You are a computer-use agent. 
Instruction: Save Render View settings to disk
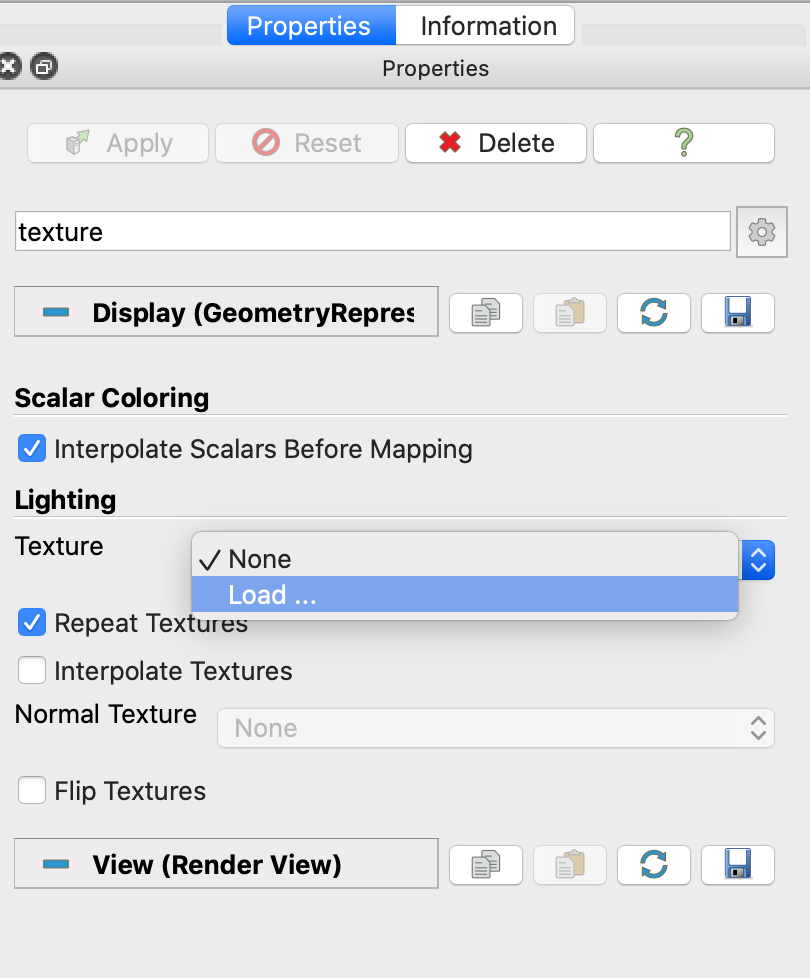point(737,864)
